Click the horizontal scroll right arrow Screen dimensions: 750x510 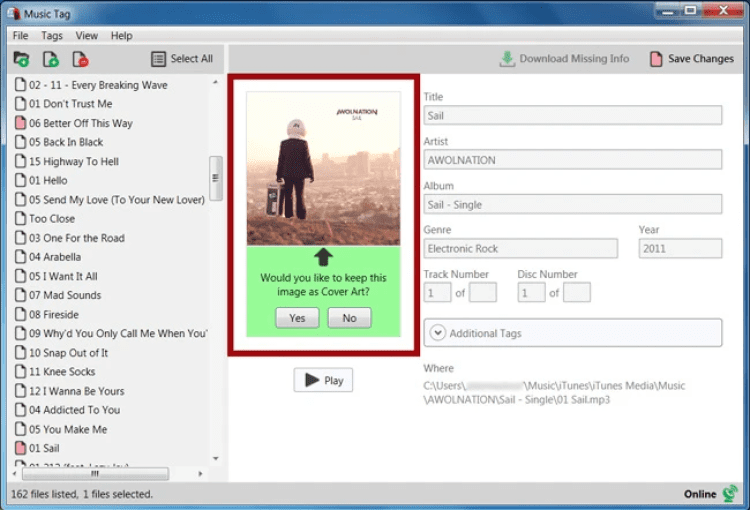click(x=200, y=474)
